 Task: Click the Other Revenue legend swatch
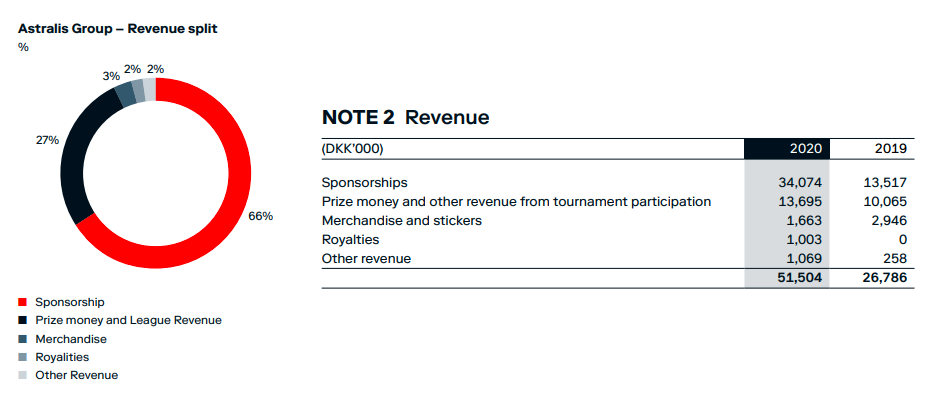pyautogui.click(x=23, y=376)
